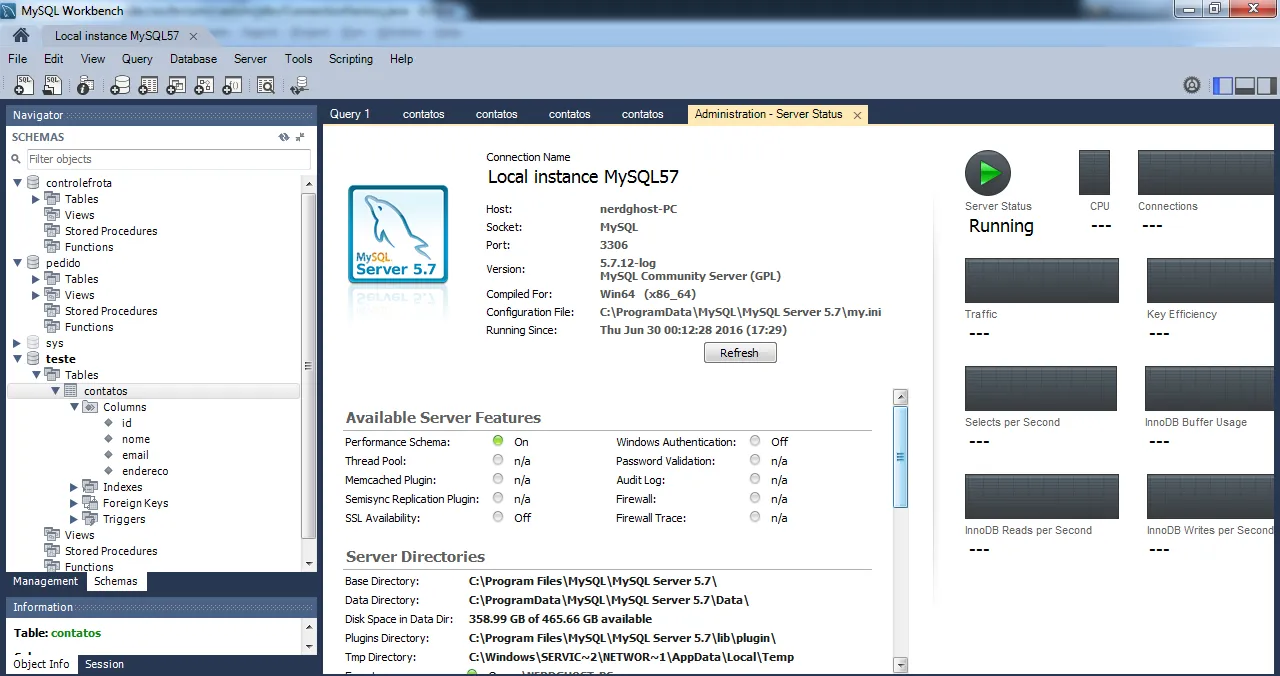Collapse the controlefrota schema node

[17, 183]
